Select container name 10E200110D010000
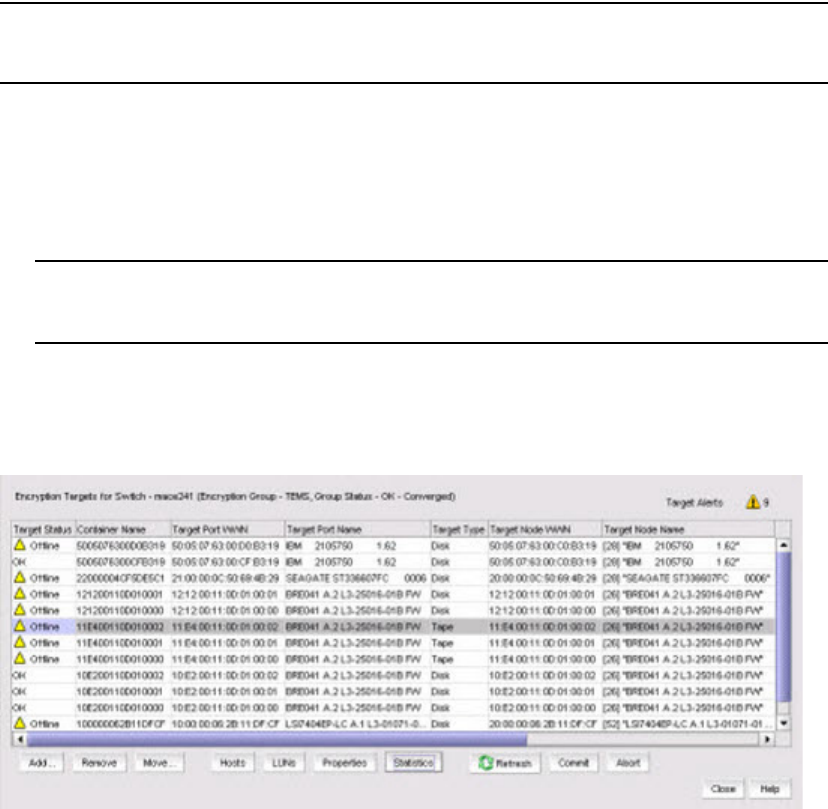Image resolution: width=828 pixels, height=809 pixels. point(120,708)
